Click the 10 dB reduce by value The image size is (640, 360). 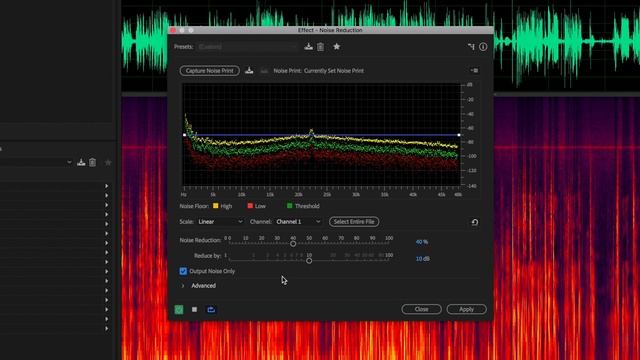422,259
